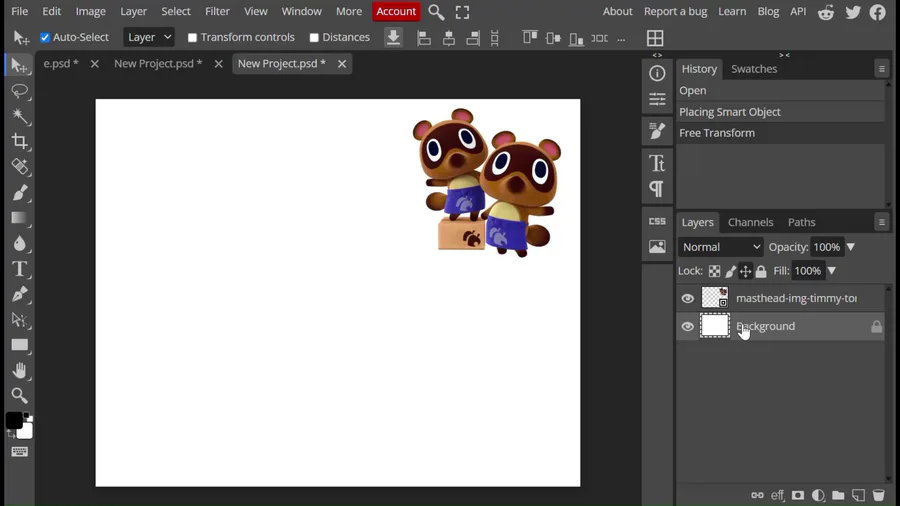This screenshot has width=900, height=506.
Task: Open the Brush settings panel icon
Action: [x=657, y=131]
